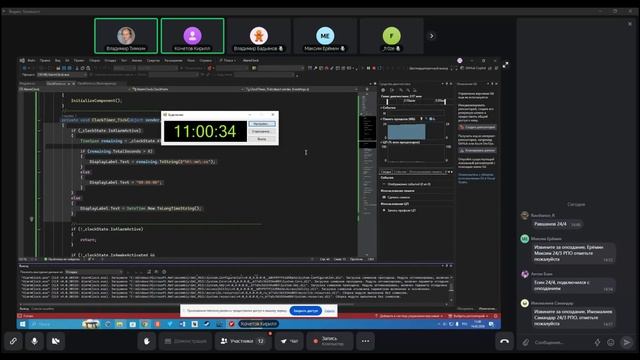The image size is (640, 360).
Task: Click Запись профиля ЦП option
Action: [402, 210]
